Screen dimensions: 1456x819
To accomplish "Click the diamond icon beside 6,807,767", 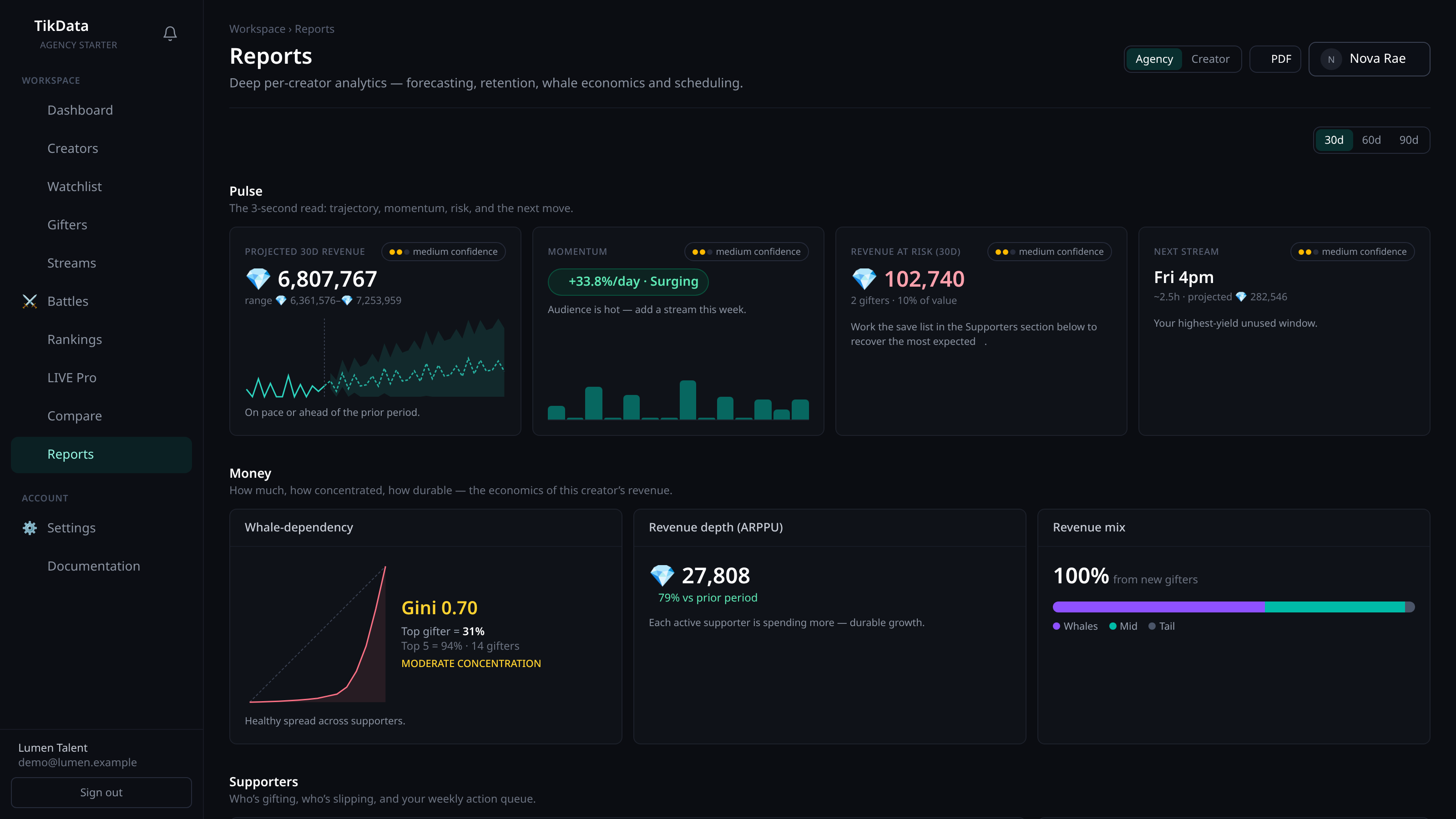I will (x=258, y=278).
